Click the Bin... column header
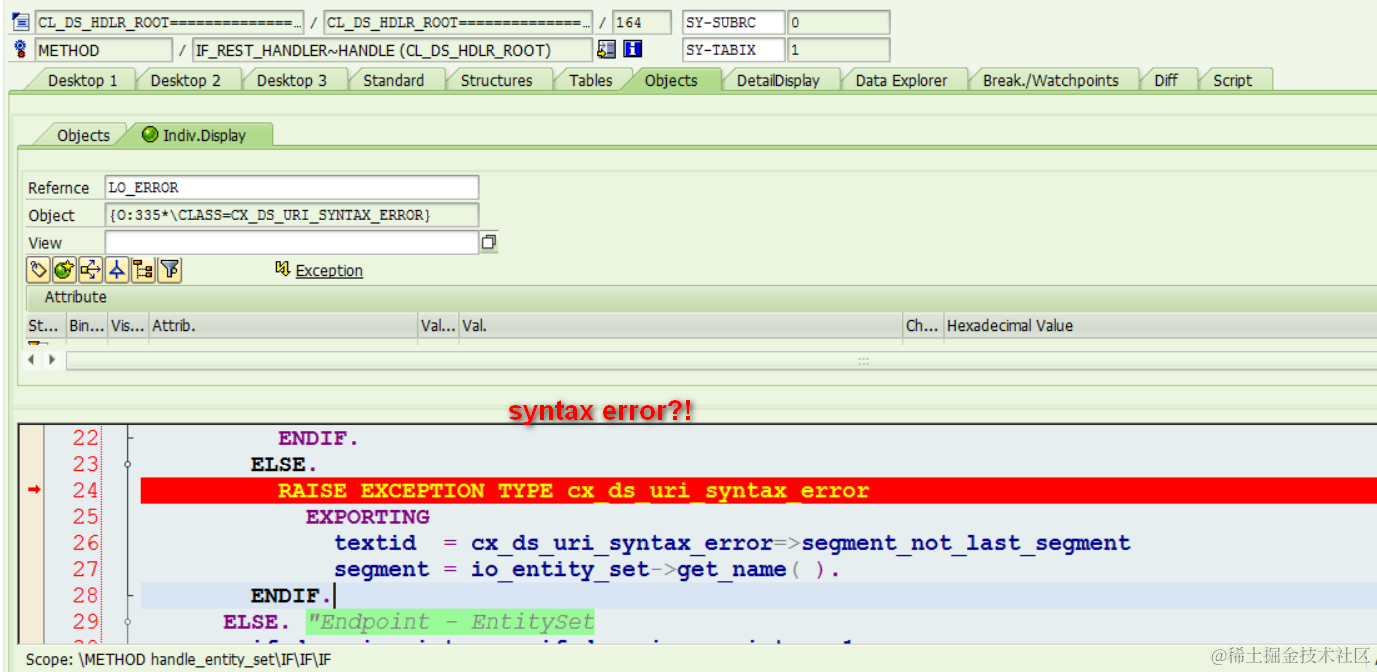1377x672 pixels. 86,325
